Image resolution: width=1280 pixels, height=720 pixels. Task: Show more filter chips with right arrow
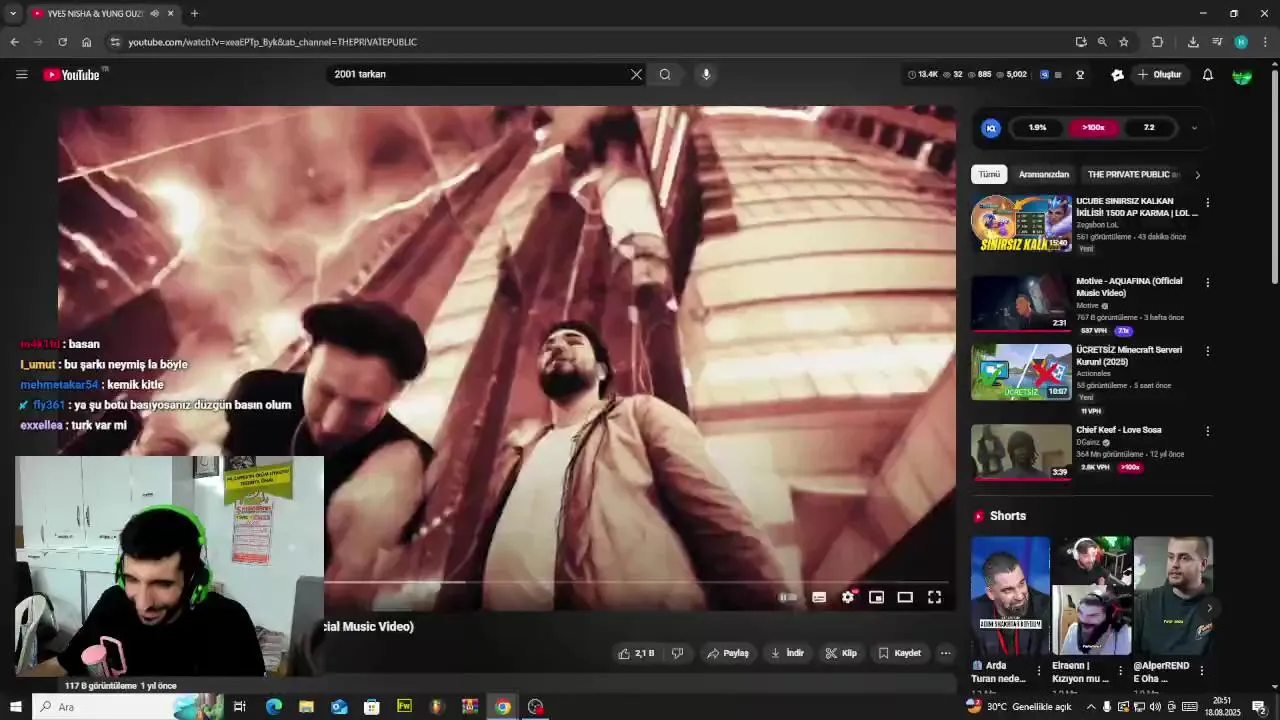point(1197,175)
